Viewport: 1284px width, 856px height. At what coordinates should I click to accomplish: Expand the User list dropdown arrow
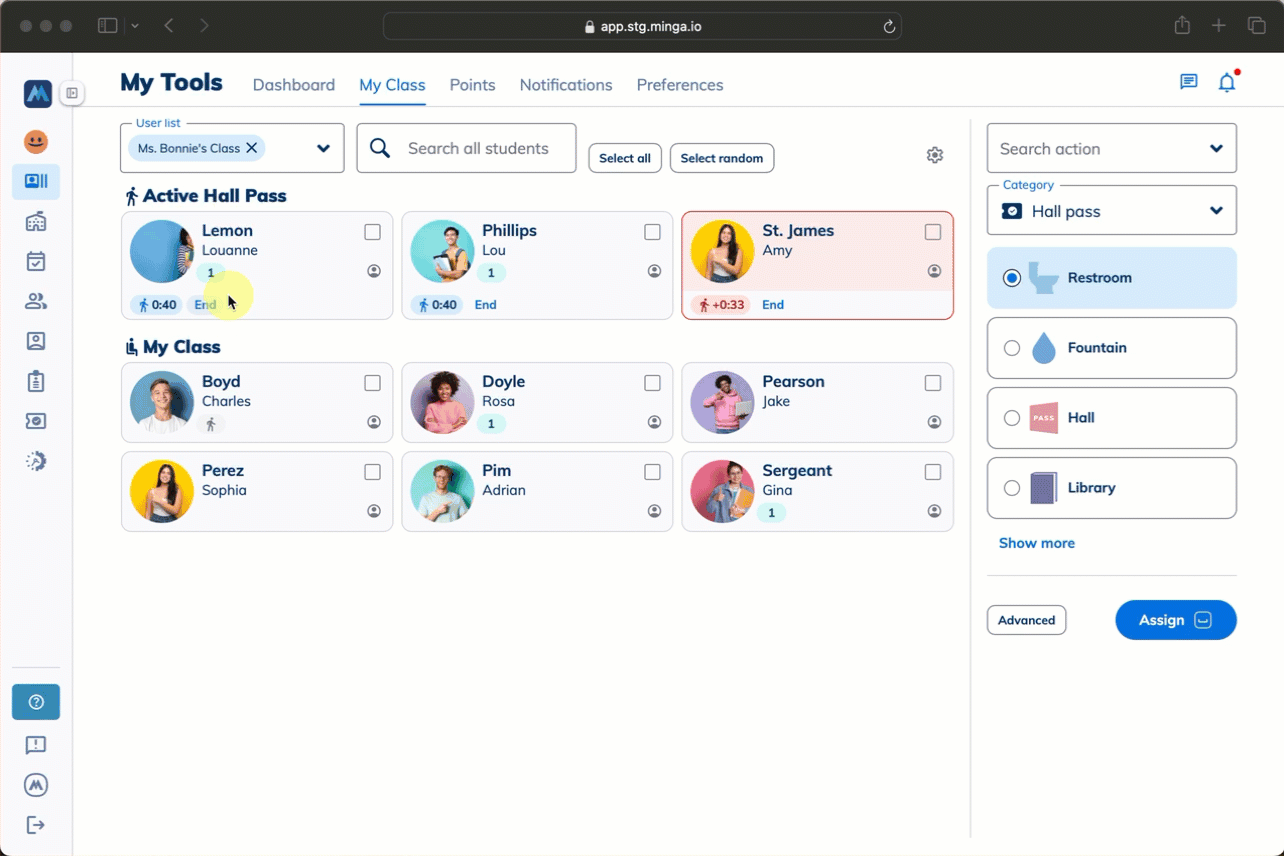coord(323,149)
